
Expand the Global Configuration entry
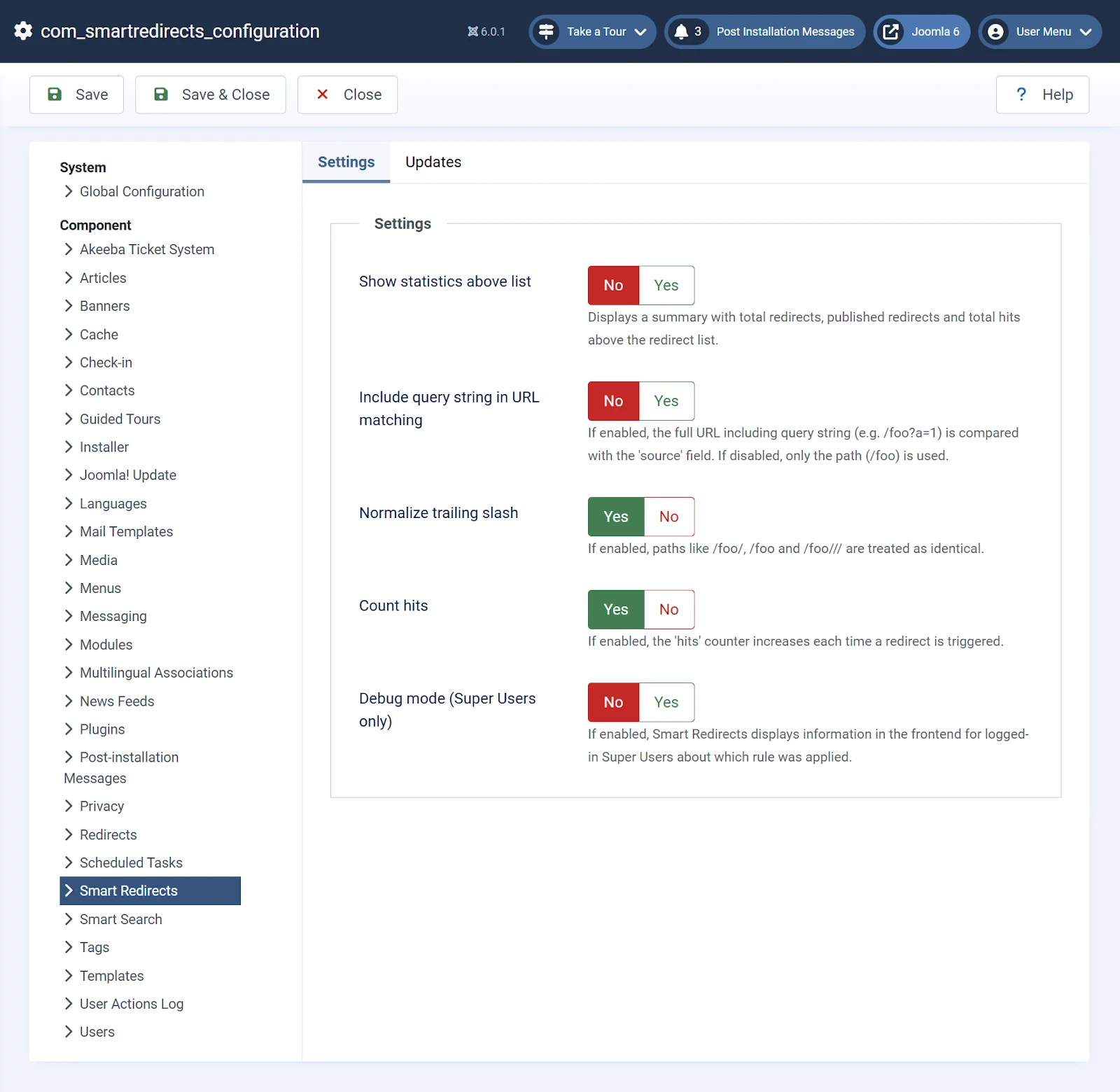(x=141, y=191)
